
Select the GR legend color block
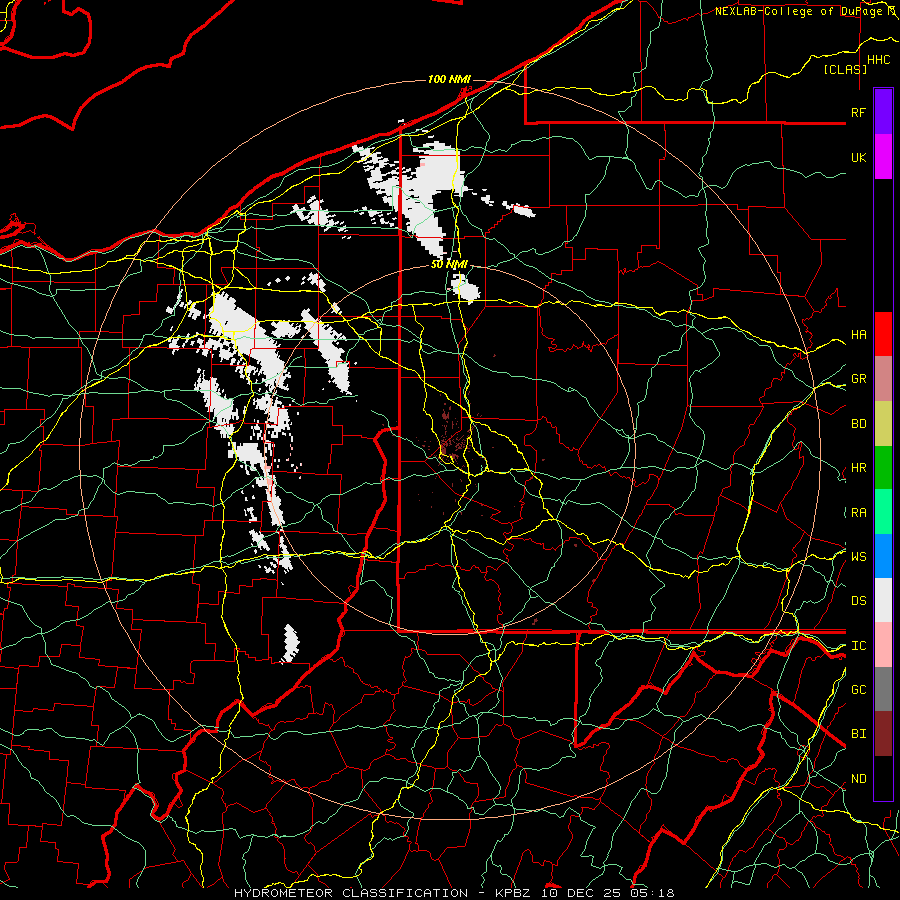(x=883, y=378)
